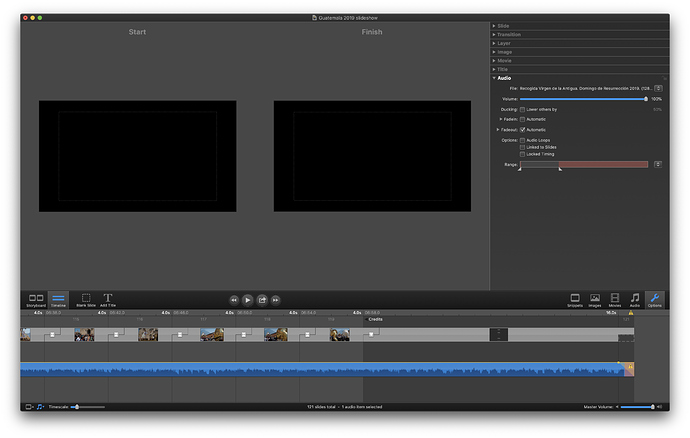
Task: Click the Share/export button
Action: click(262, 299)
